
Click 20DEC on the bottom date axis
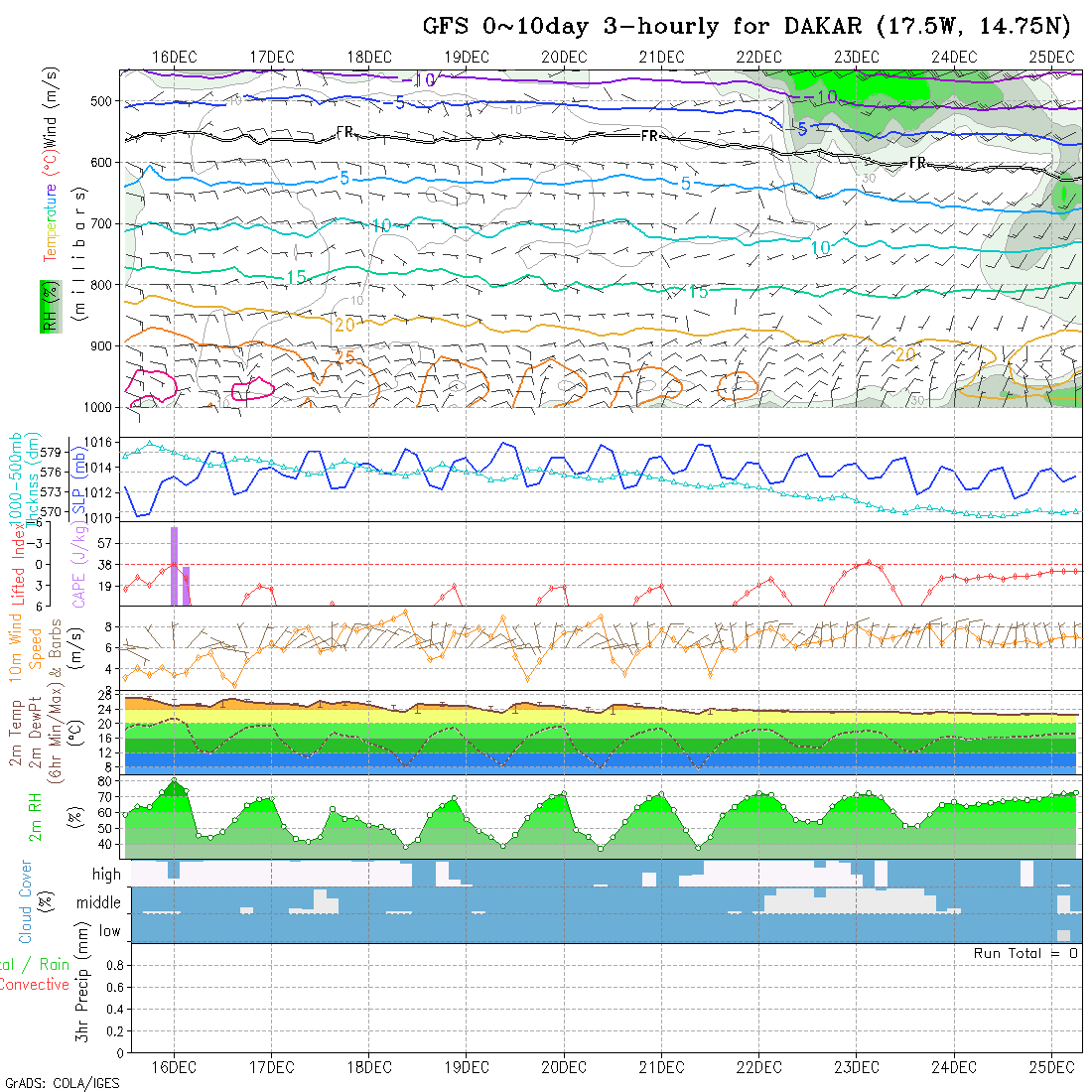(x=564, y=1067)
